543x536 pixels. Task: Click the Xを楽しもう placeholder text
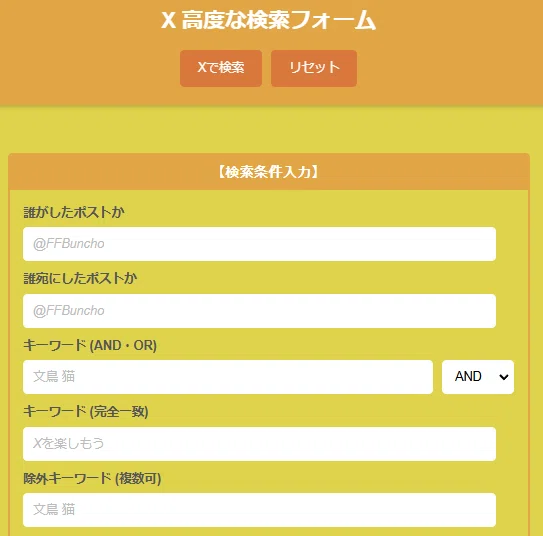coord(69,444)
